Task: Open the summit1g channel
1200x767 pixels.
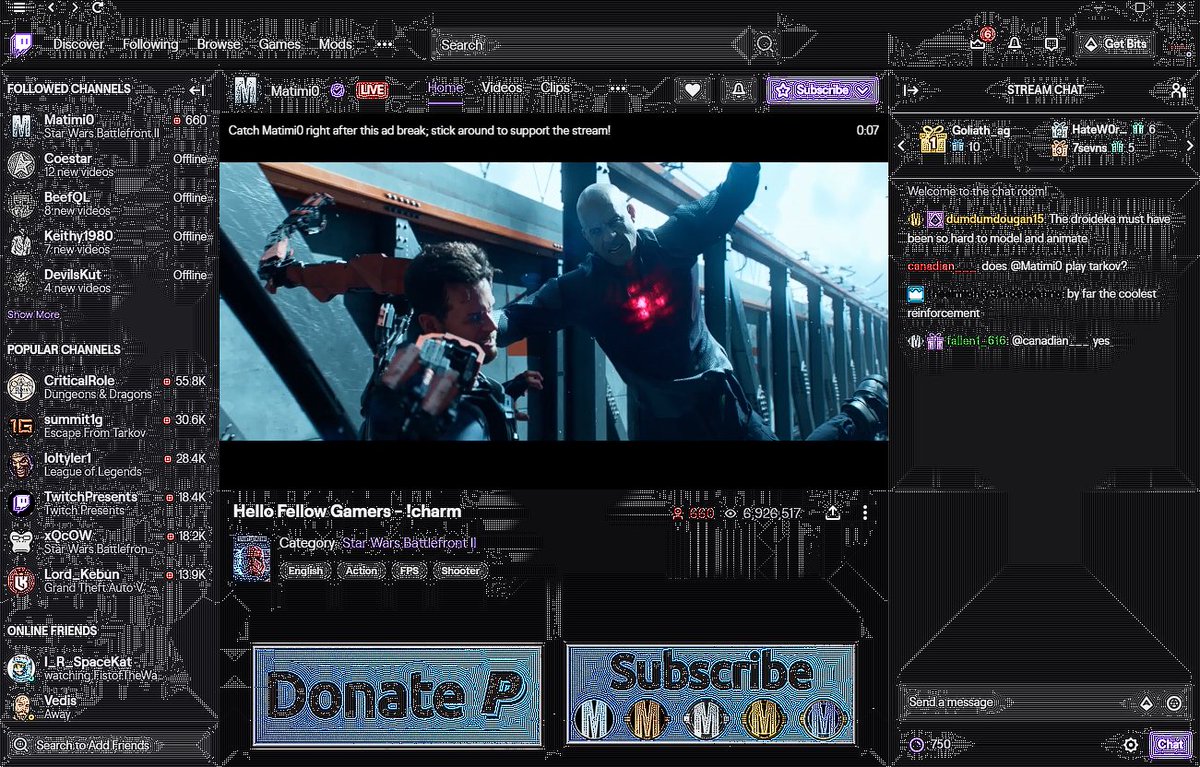Action: [x=108, y=426]
